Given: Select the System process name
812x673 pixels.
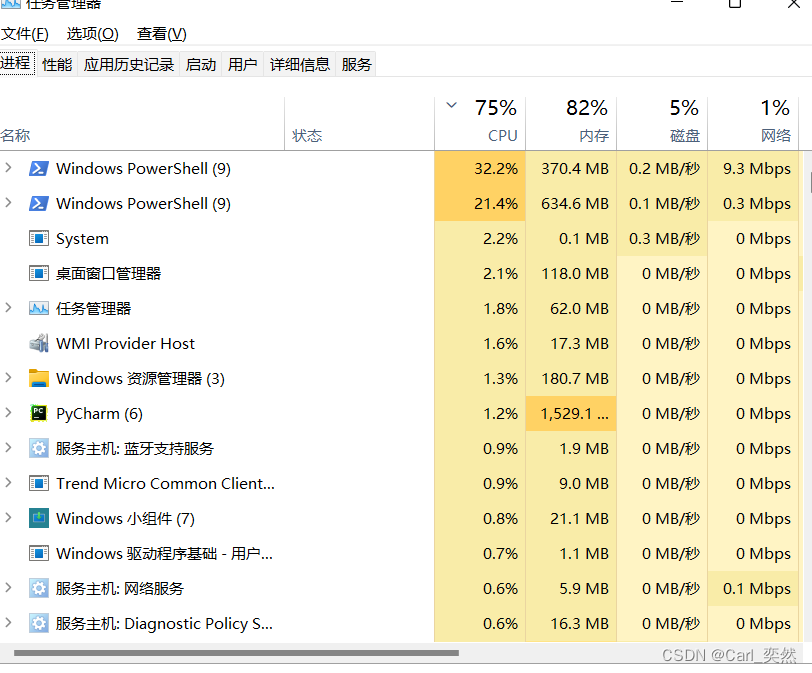Looking at the screenshot, I should click(82, 239).
